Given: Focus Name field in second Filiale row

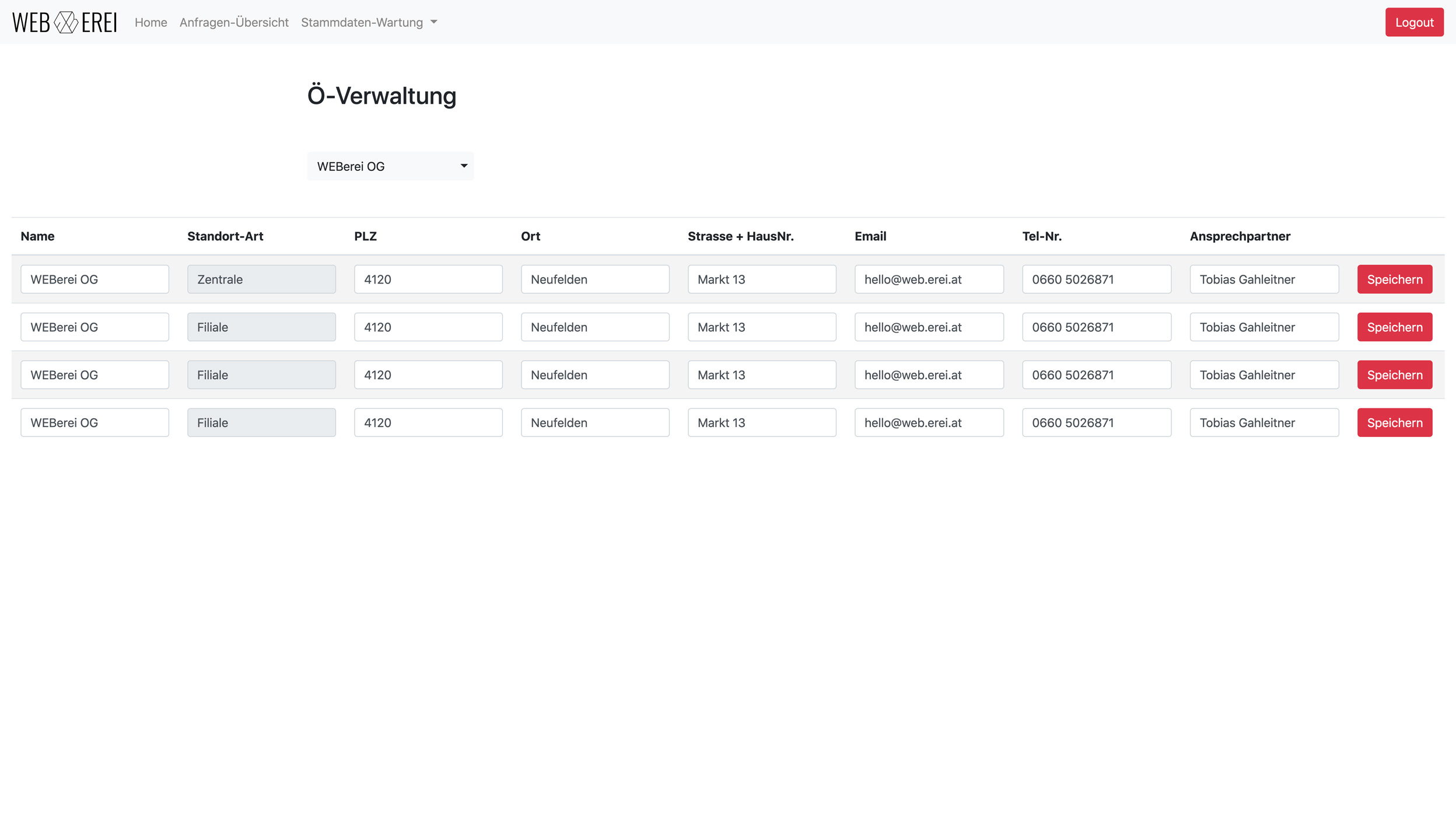Looking at the screenshot, I should click(x=94, y=375).
